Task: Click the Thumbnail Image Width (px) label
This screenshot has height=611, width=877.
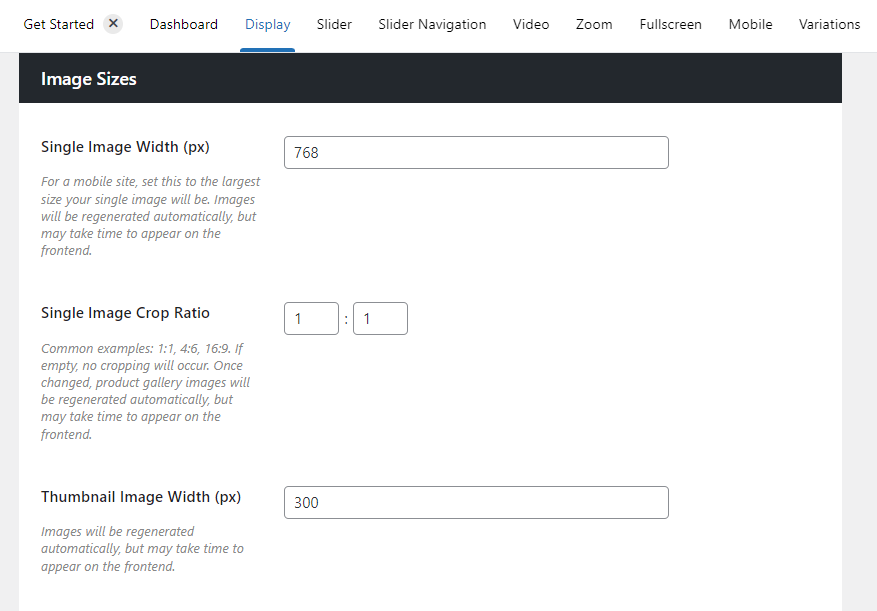Action: point(141,497)
